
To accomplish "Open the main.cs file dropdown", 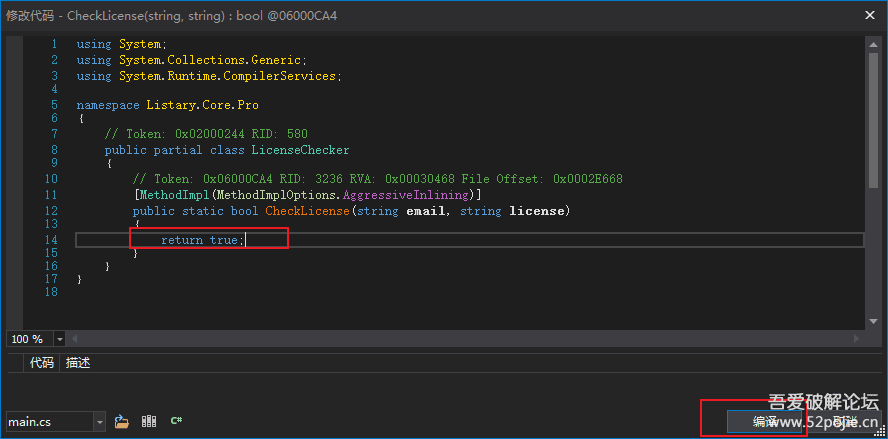I will pyautogui.click(x=99, y=422).
